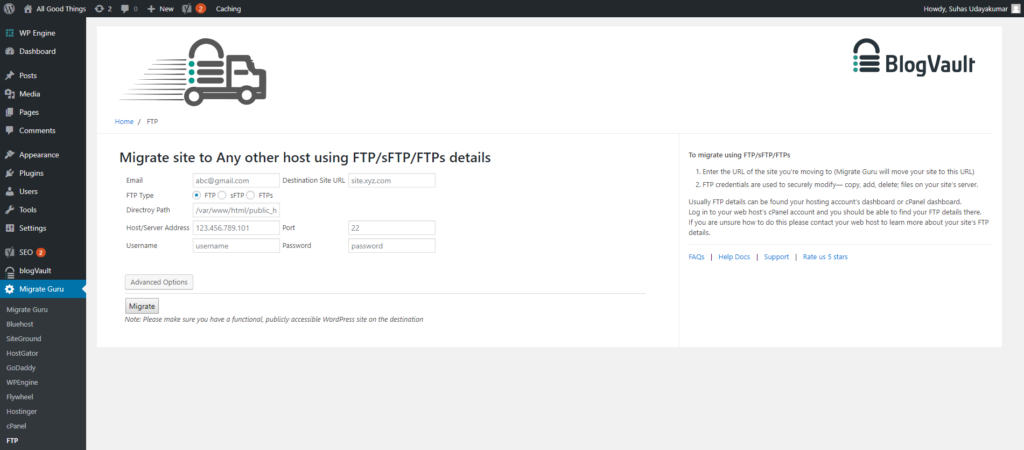
Task: Click the Migrate button
Action: click(142, 306)
